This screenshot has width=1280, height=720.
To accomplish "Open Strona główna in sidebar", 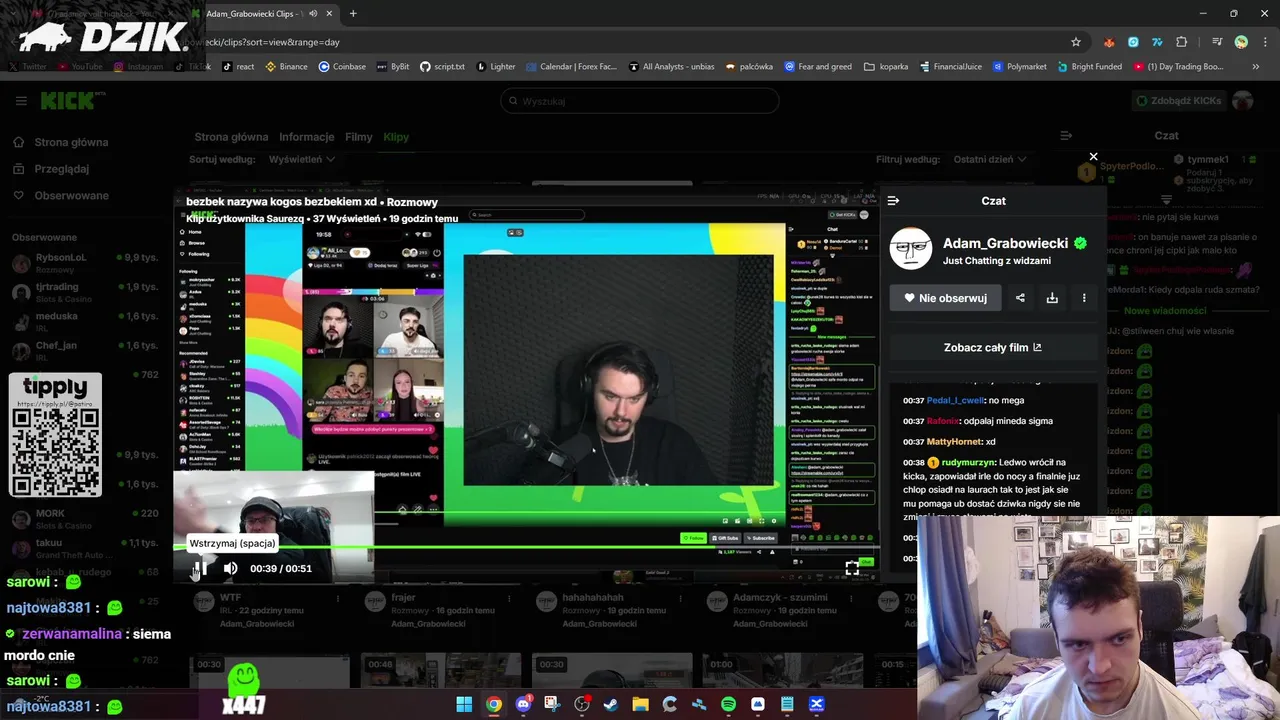I will click(60, 142).
